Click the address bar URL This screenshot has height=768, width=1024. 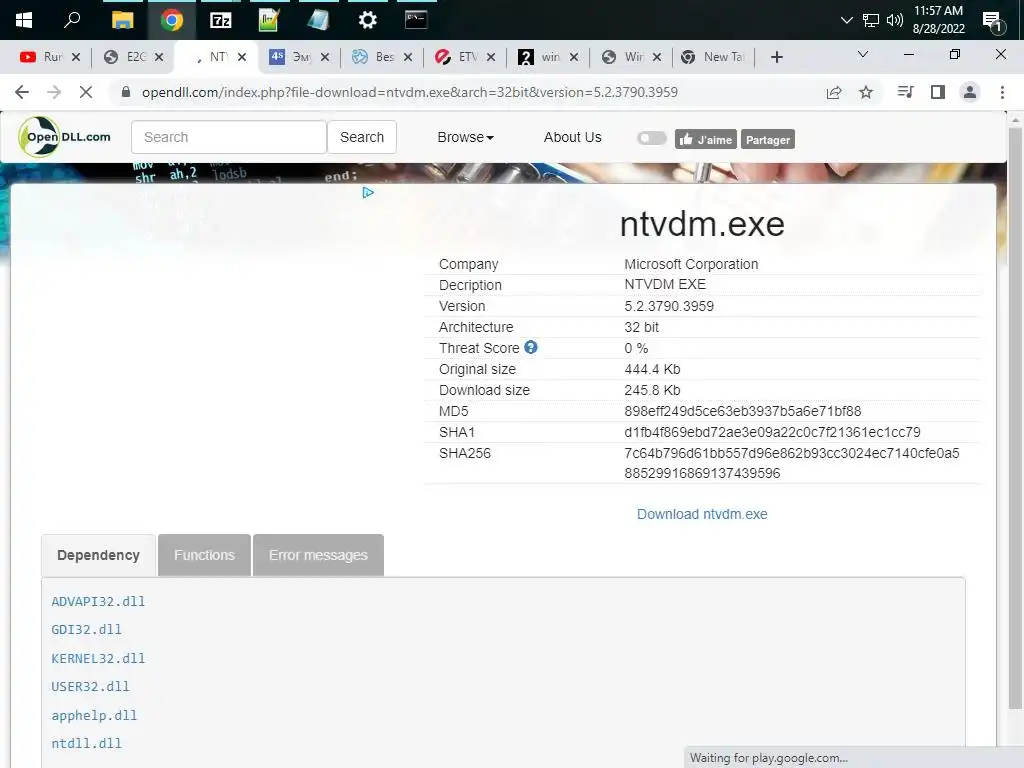pyautogui.click(x=409, y=92)
